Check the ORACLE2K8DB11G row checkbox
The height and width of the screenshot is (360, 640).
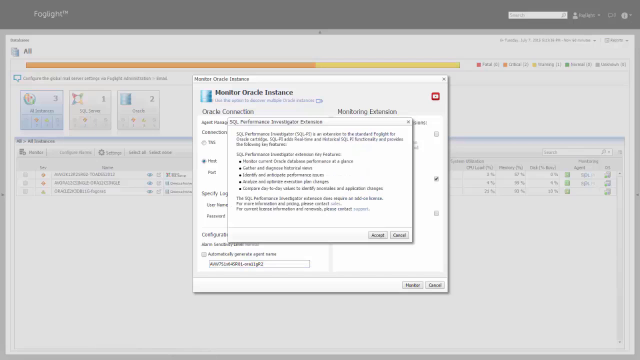(25, 191)
